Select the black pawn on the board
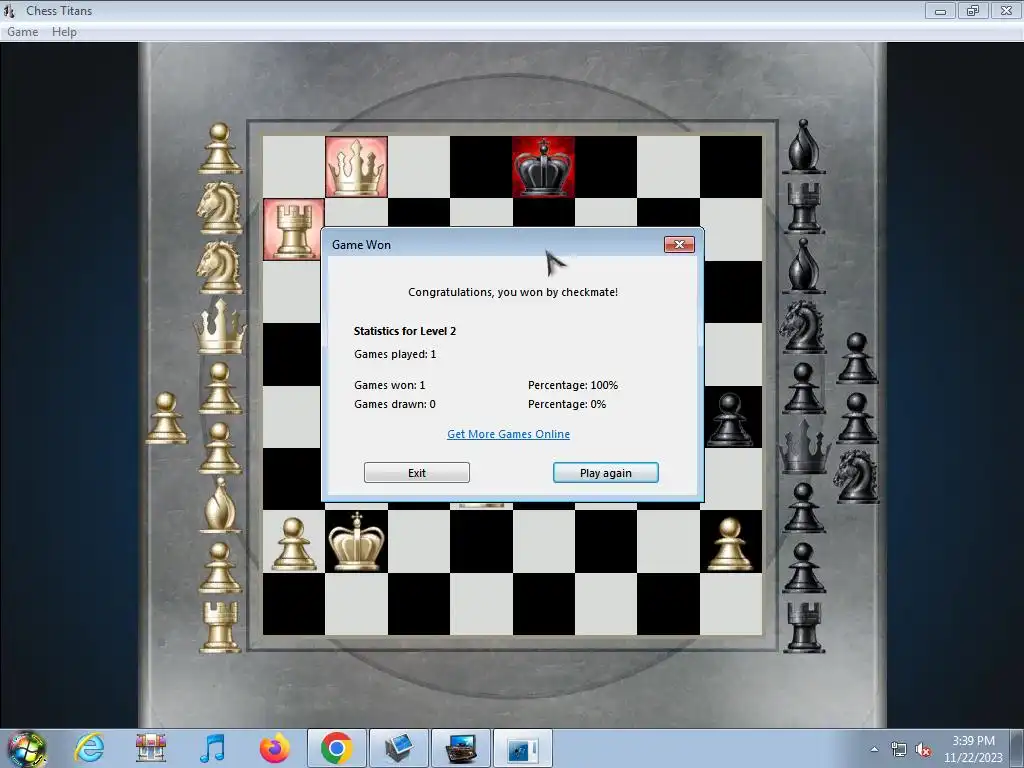 [x=730, y=420]
